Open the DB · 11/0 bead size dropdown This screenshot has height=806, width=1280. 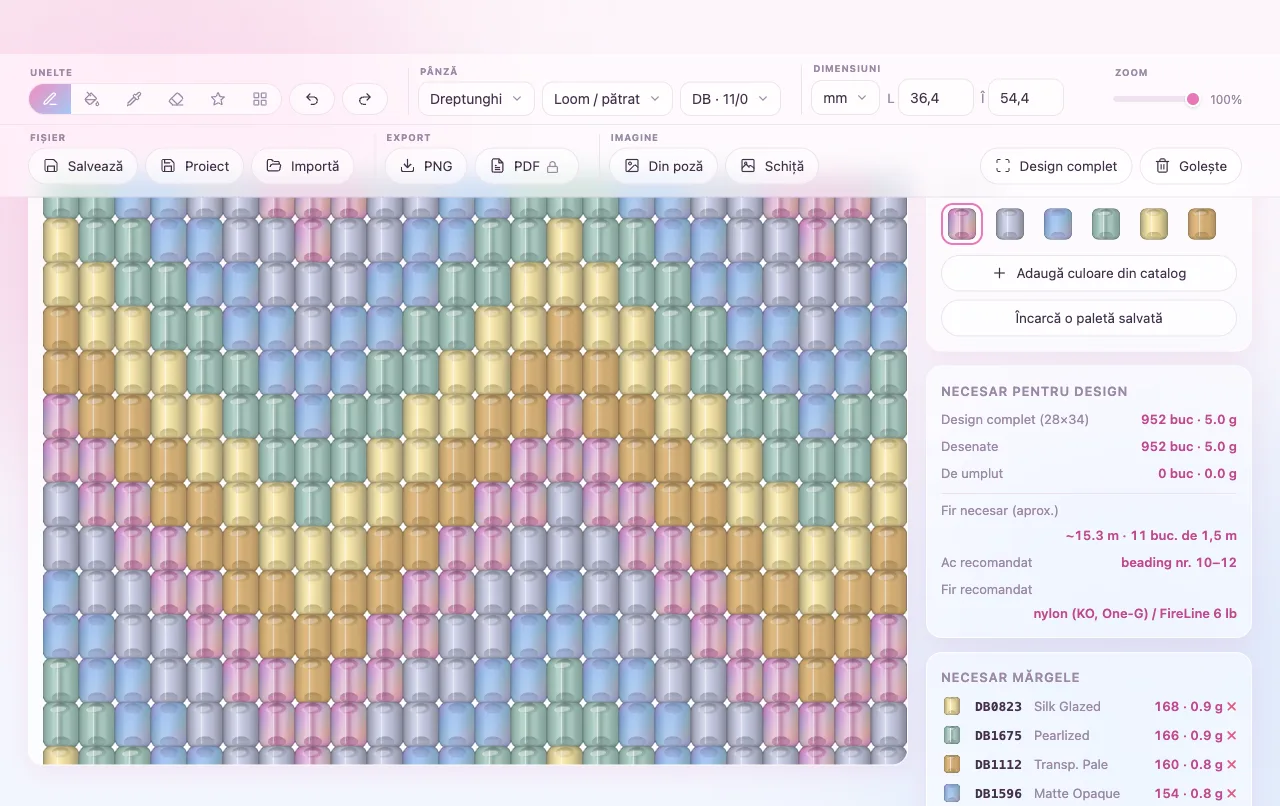(730, 98)
